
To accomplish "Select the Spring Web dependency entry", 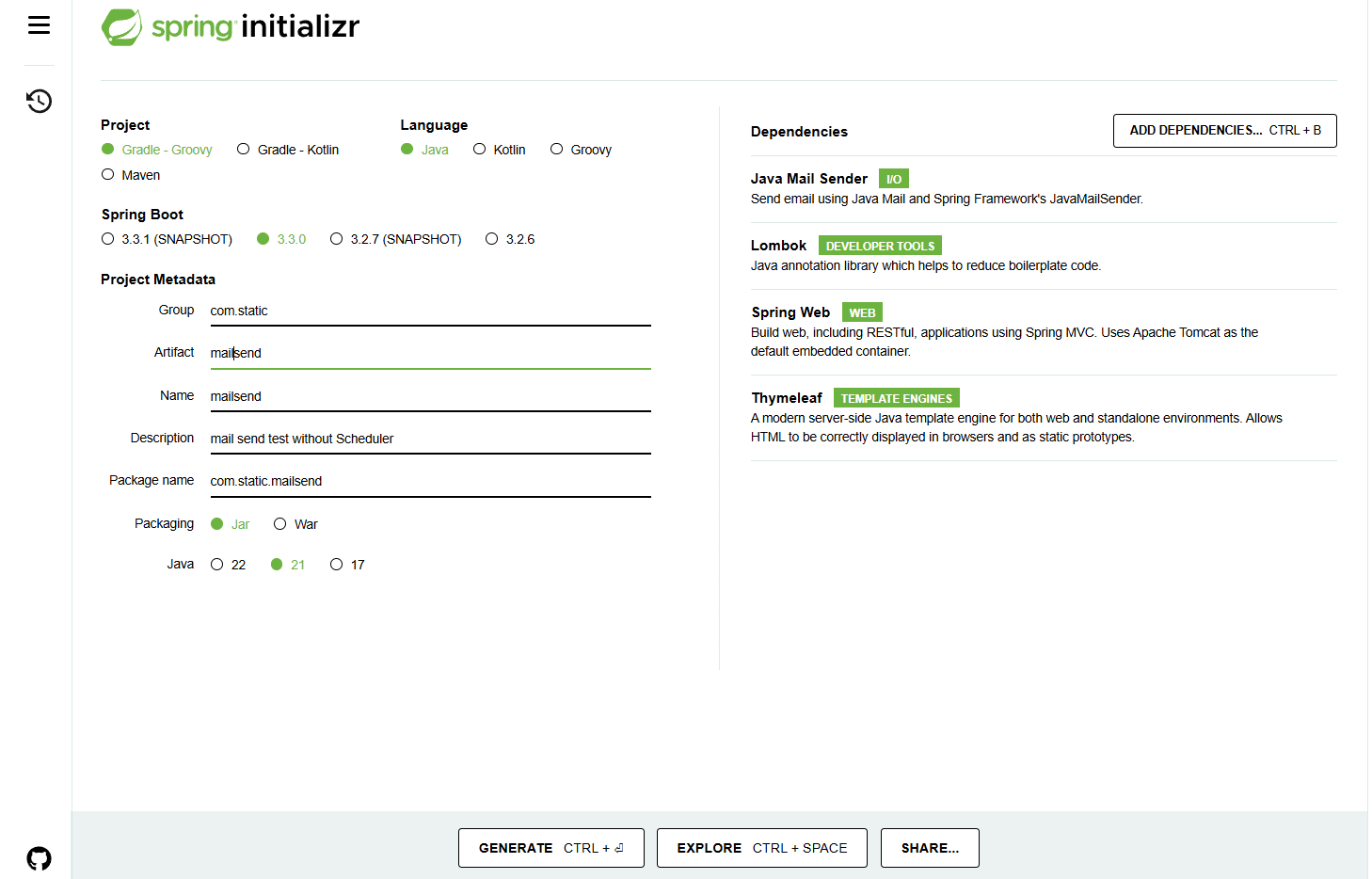I will coord(1044,331).
